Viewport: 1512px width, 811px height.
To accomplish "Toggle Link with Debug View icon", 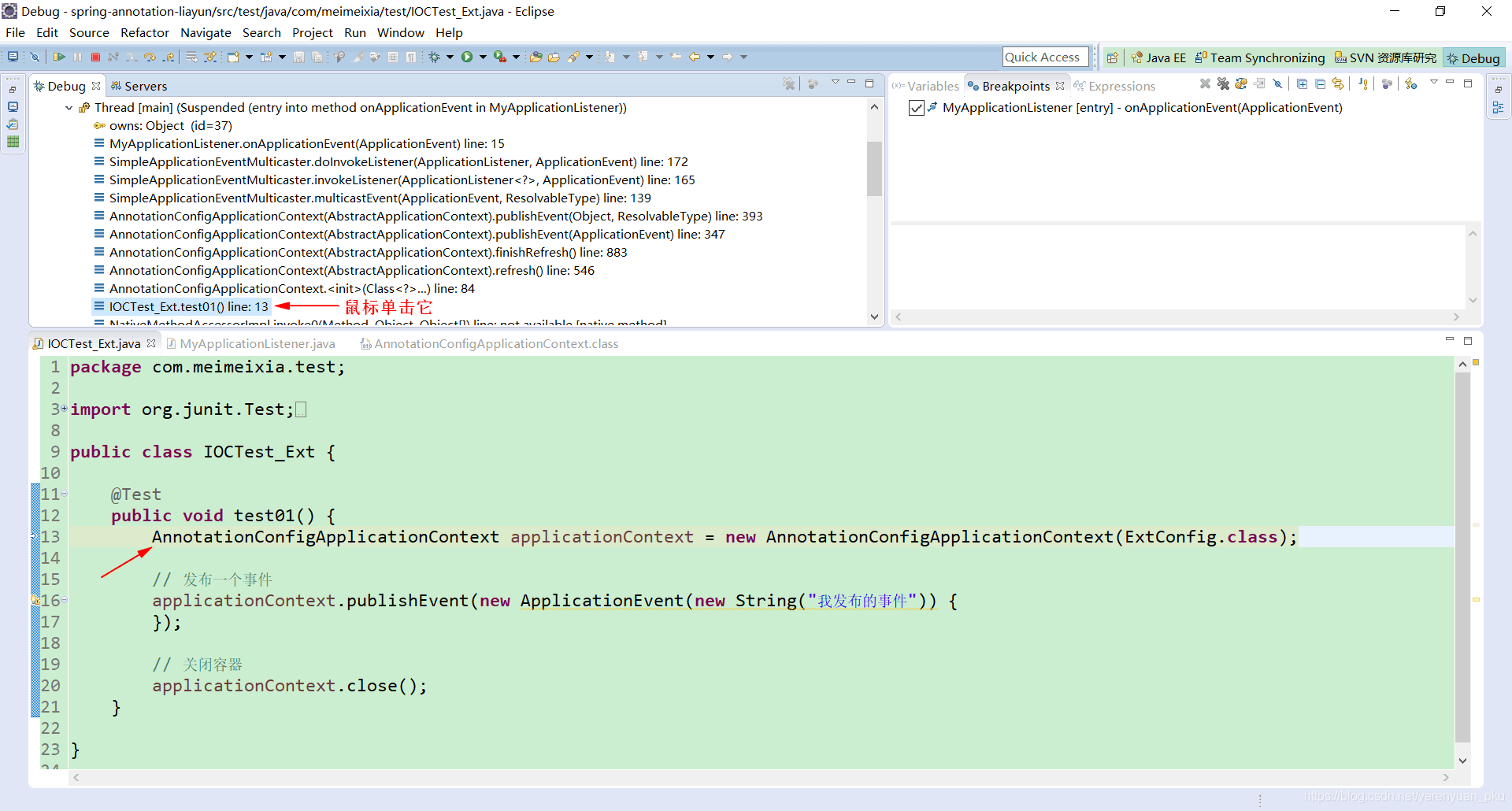I will [1338, 83].
